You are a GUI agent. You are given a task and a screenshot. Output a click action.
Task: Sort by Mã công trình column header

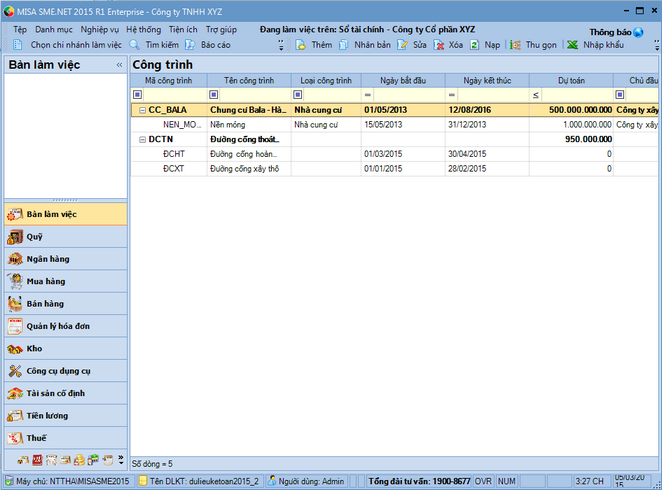[x=168, y=81]
